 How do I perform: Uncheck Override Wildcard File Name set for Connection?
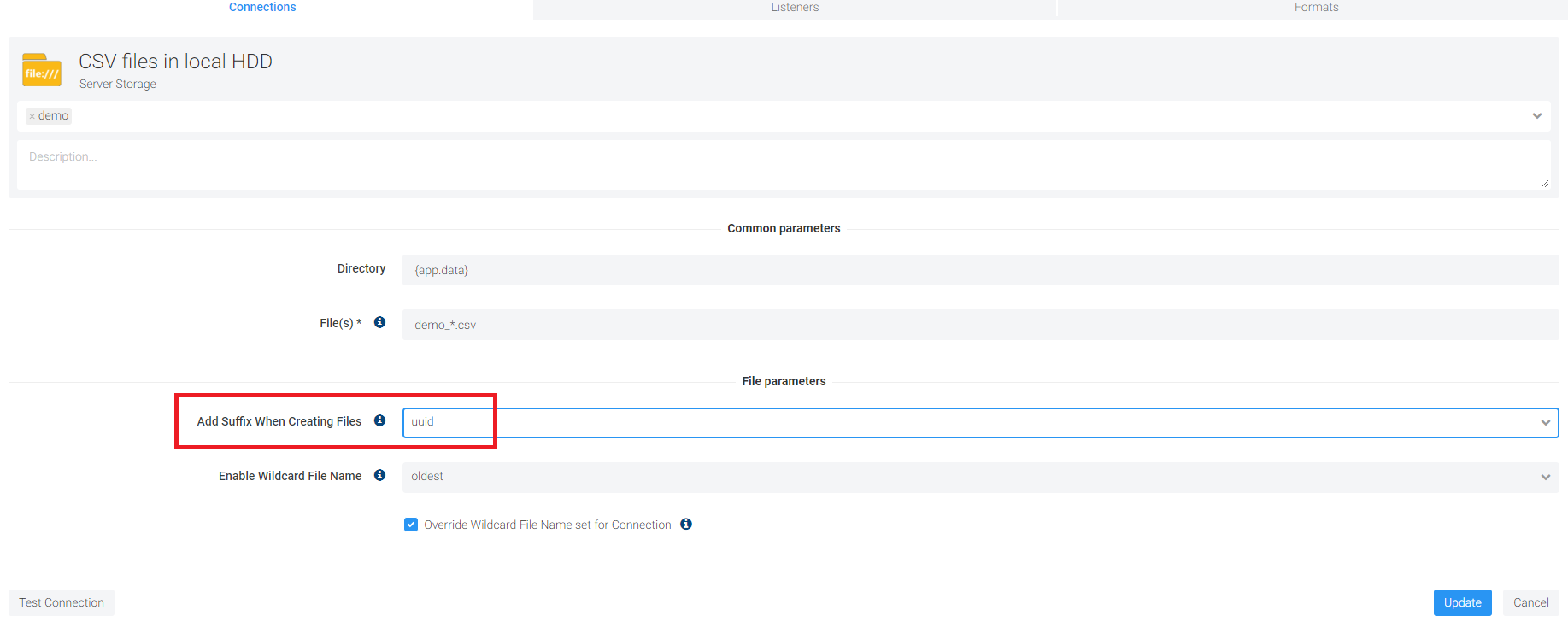411,525
